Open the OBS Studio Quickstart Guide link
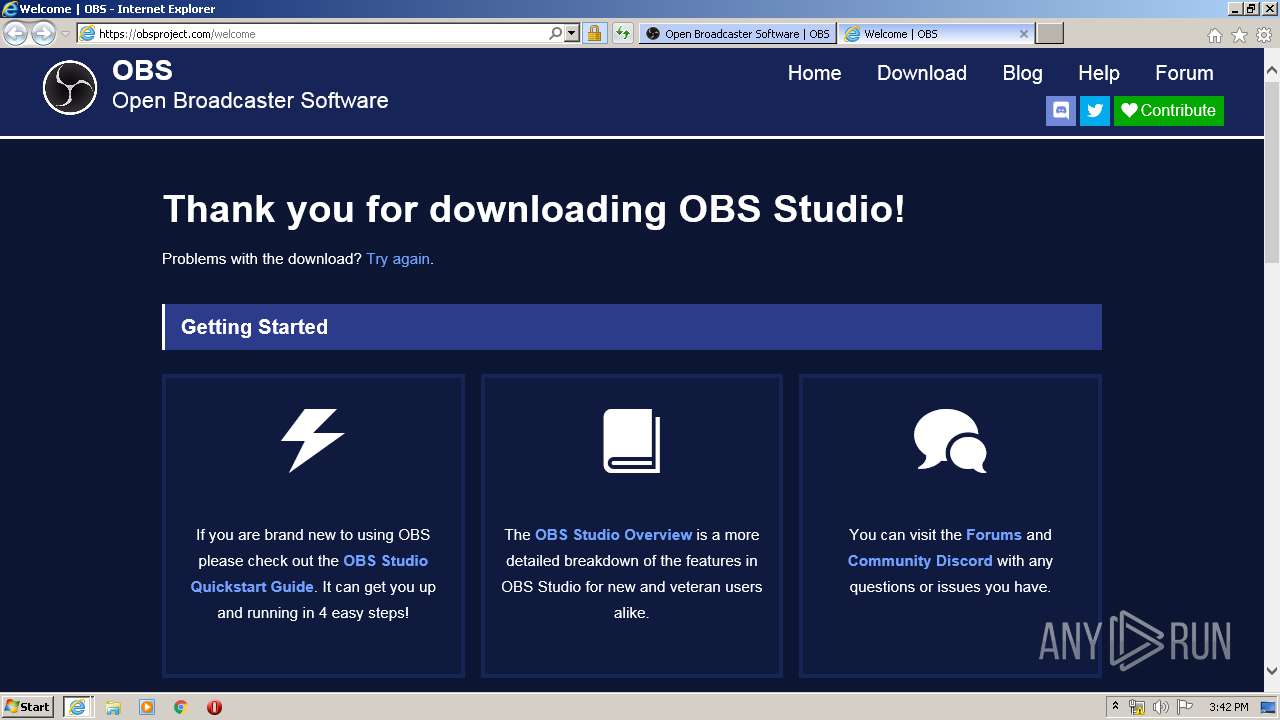Screen dimensions: 1280x720 309,574
